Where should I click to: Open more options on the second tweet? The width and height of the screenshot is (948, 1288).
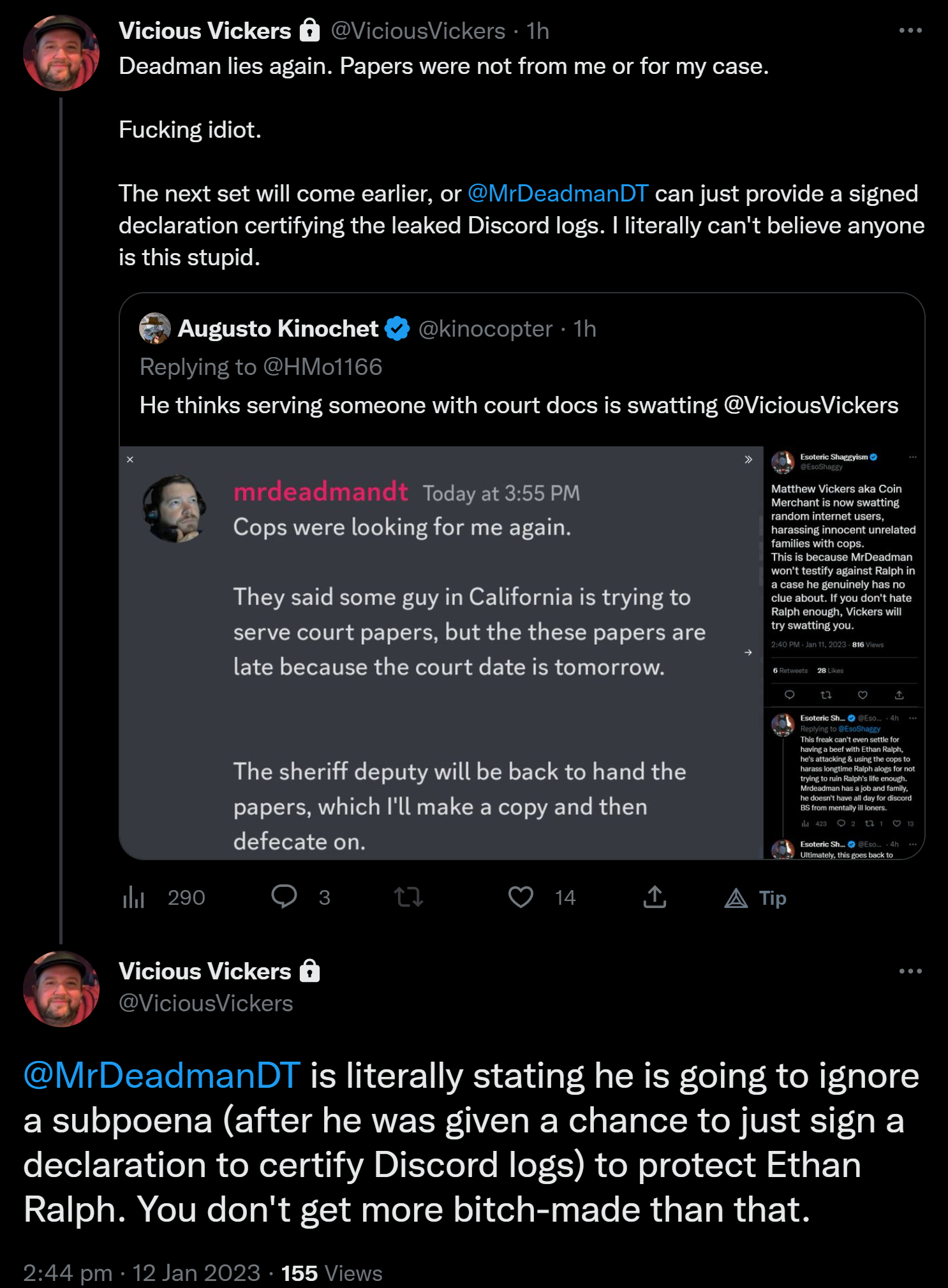(x=910, y=971)
